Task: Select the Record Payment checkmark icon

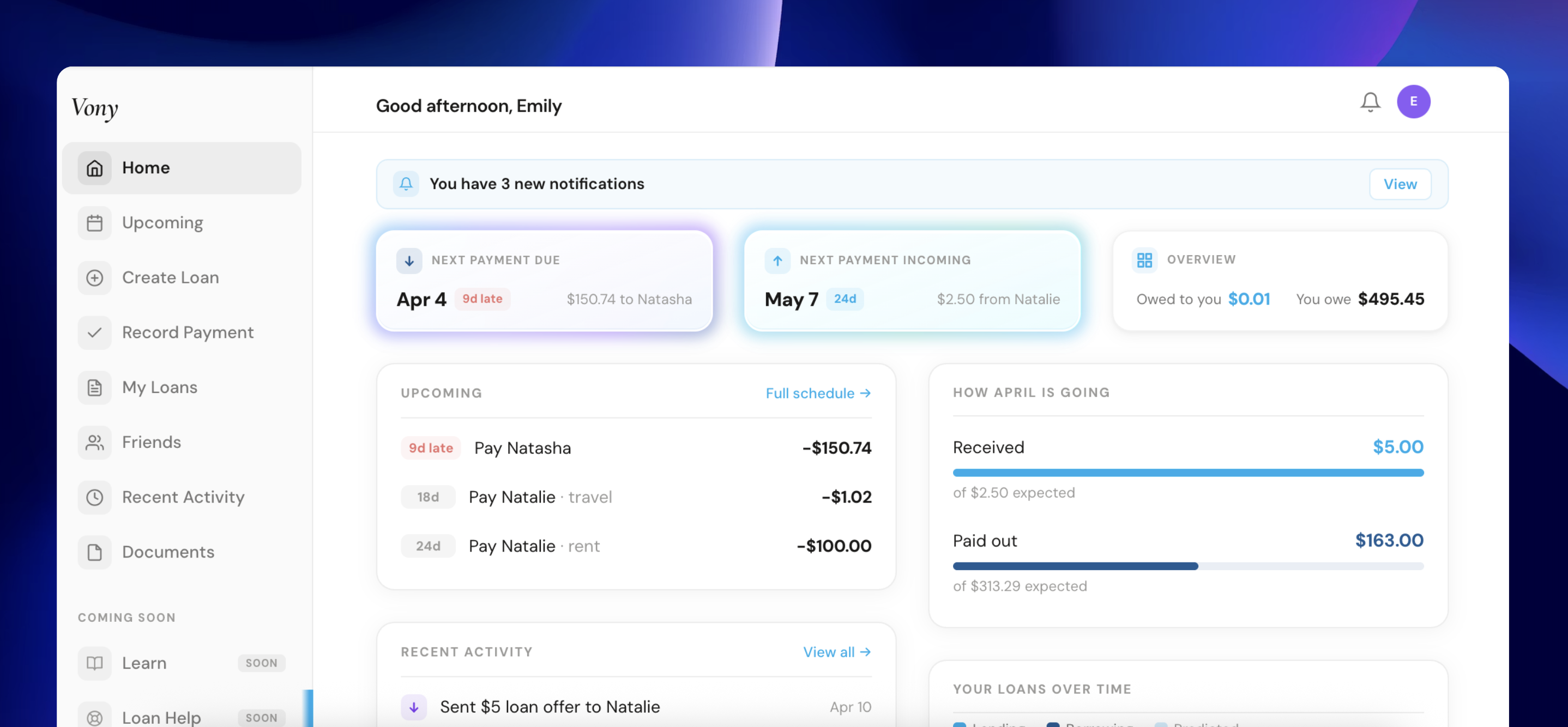Action: tap(95, 332)
